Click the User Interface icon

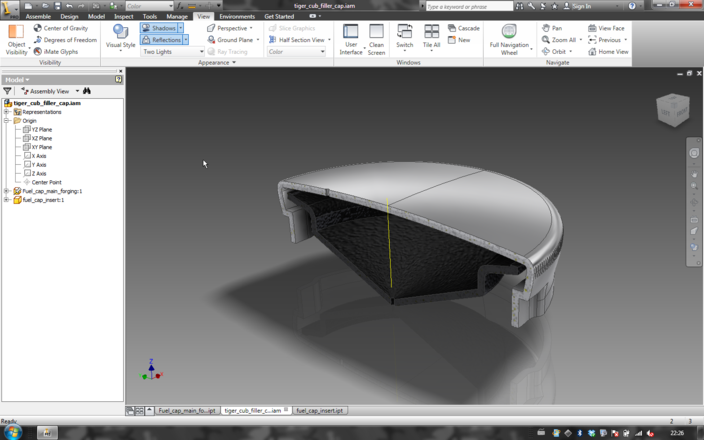(x=351, y=32)
